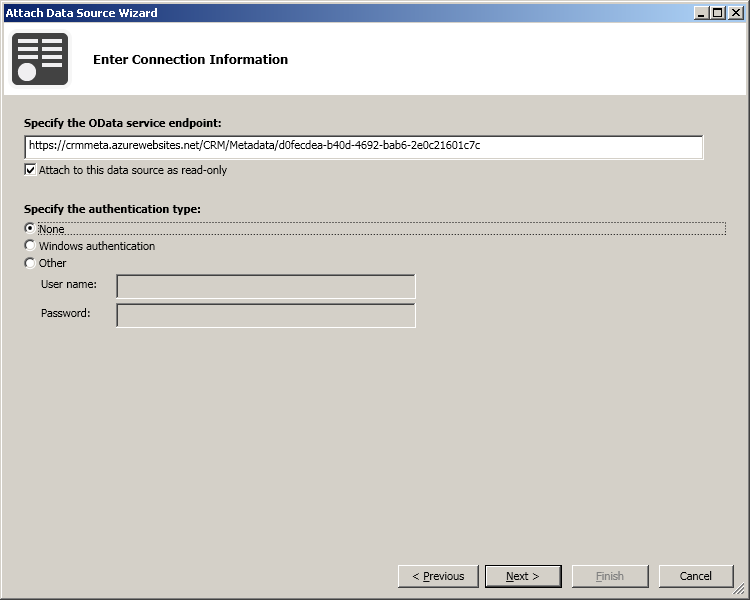Image resolution: width=750 pixels, height=600 pixels.
Task: Close the wizard using the title bar X
Action: 735,13
